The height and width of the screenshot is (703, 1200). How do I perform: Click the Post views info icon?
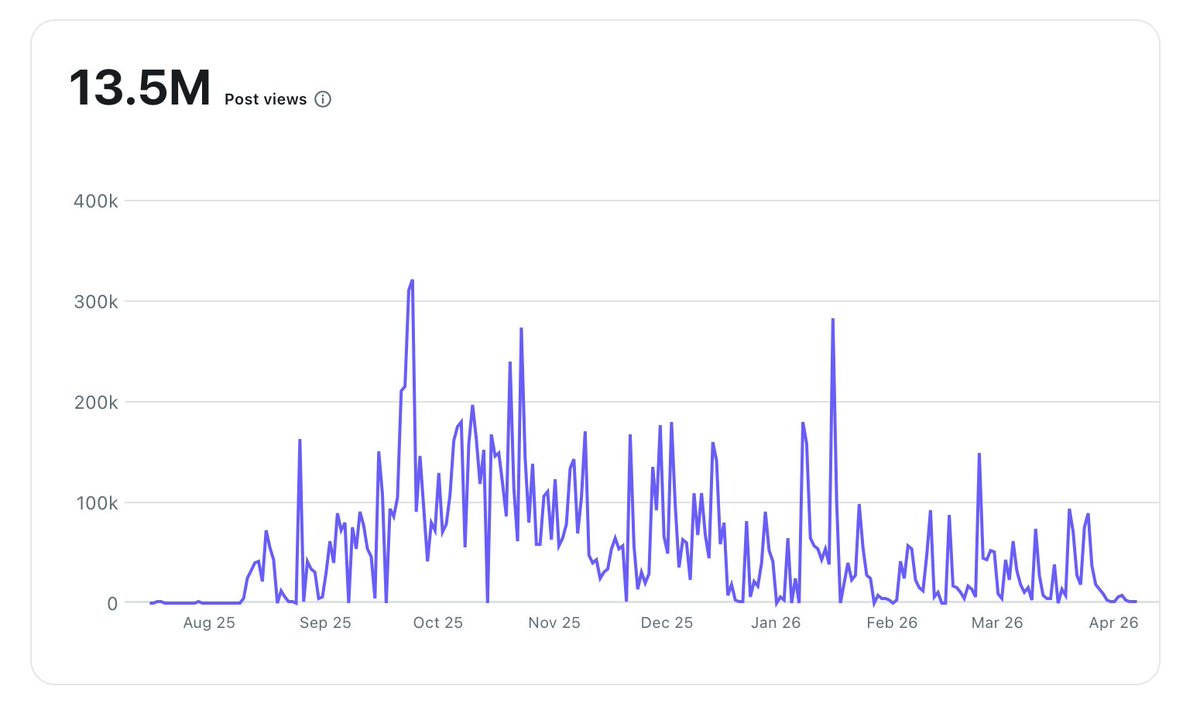tap(322, 98)
